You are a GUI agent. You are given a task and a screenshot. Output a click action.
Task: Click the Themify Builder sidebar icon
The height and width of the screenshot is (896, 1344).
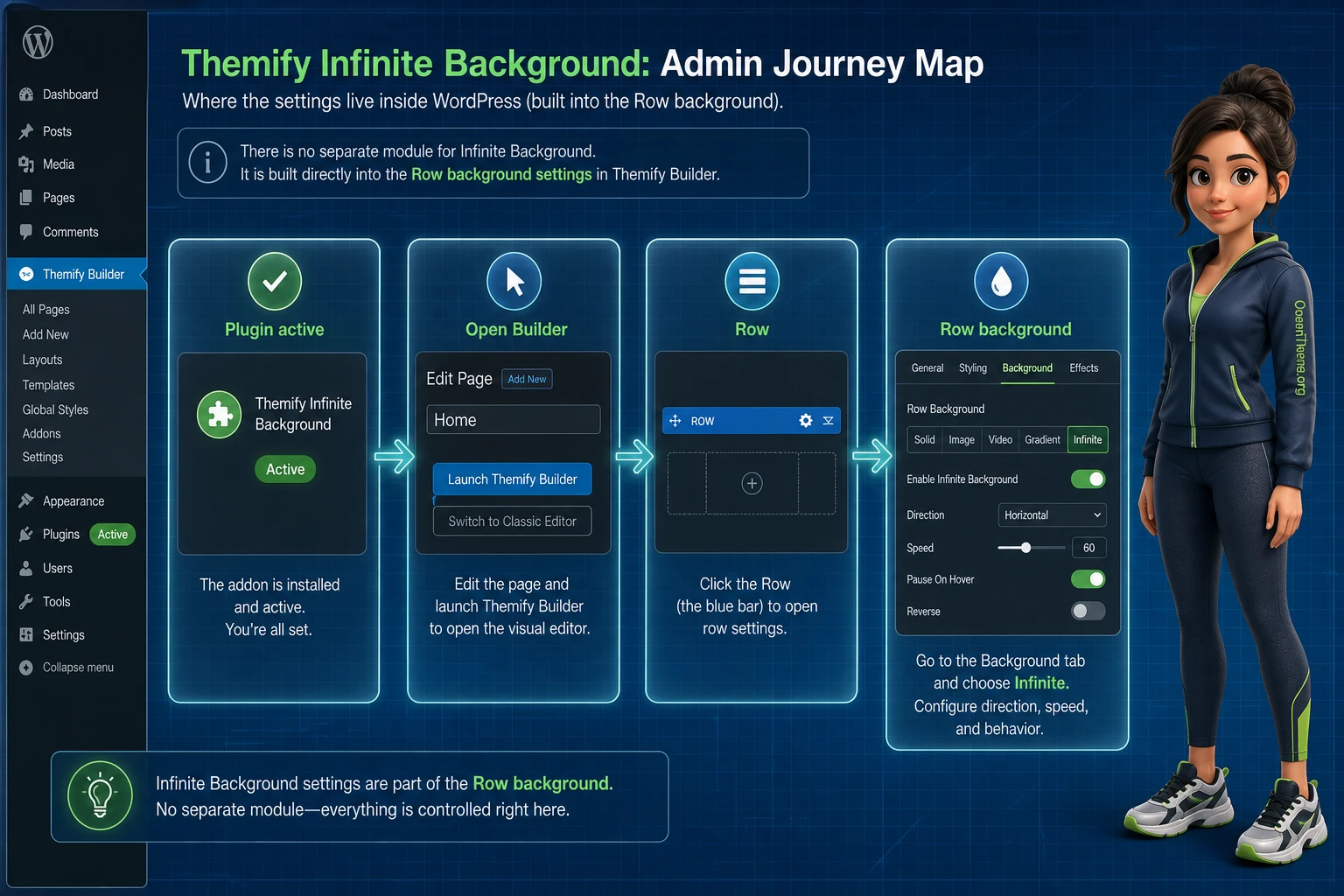click(x=26, y=274)
